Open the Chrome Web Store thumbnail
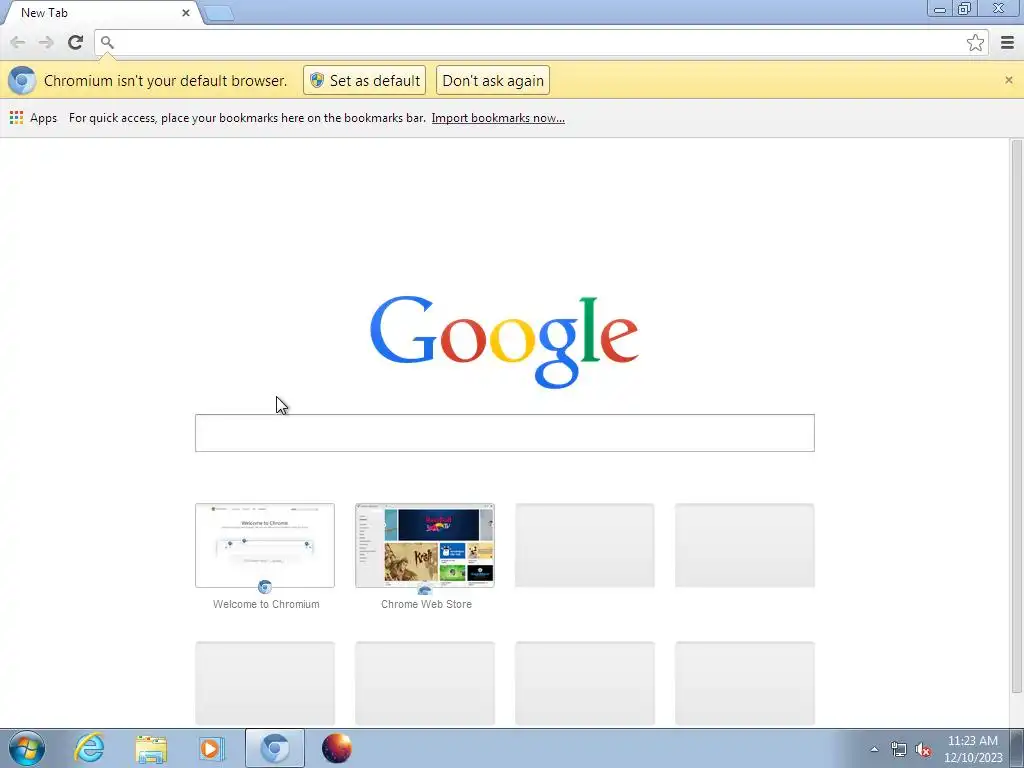1024x768 pixels. coord(424,545)
